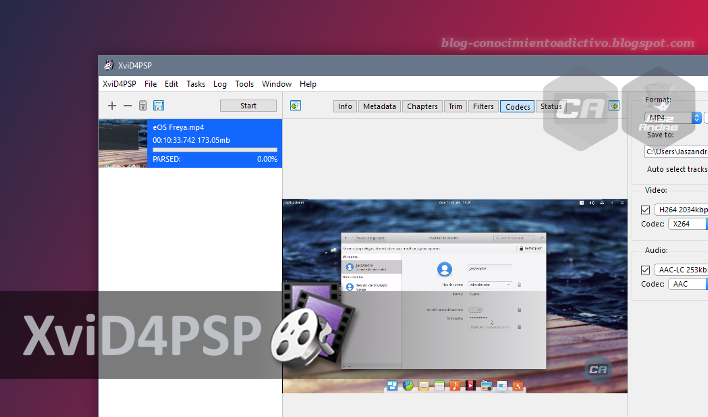Open the Edit menu

[171, 84]
